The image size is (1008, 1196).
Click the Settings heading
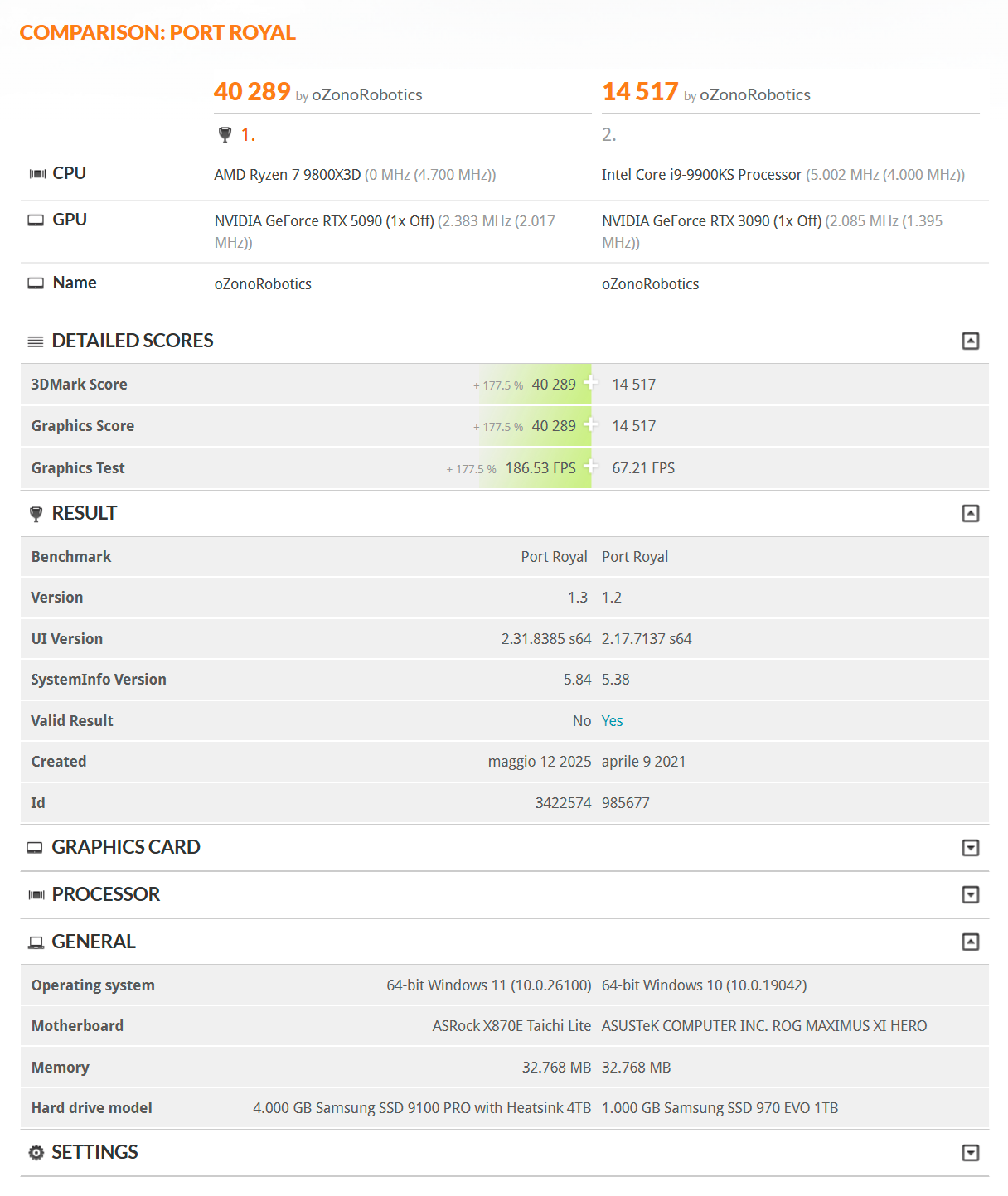click(94, 1152)
